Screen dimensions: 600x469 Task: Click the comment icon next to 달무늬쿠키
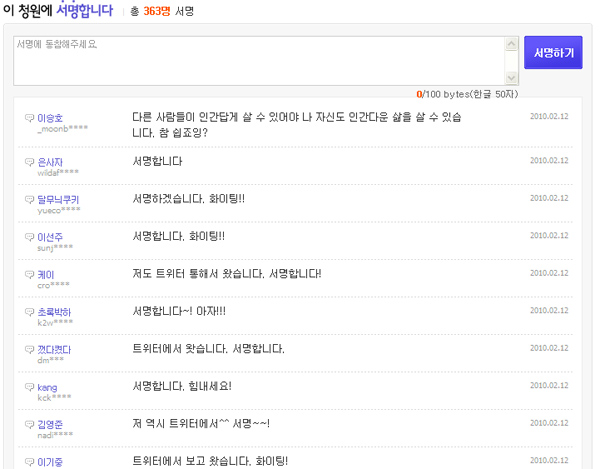click(29, 200)
